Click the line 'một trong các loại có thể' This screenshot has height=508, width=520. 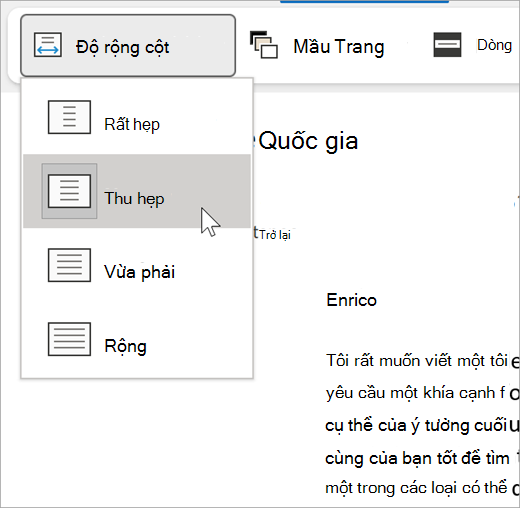[416, 488]
